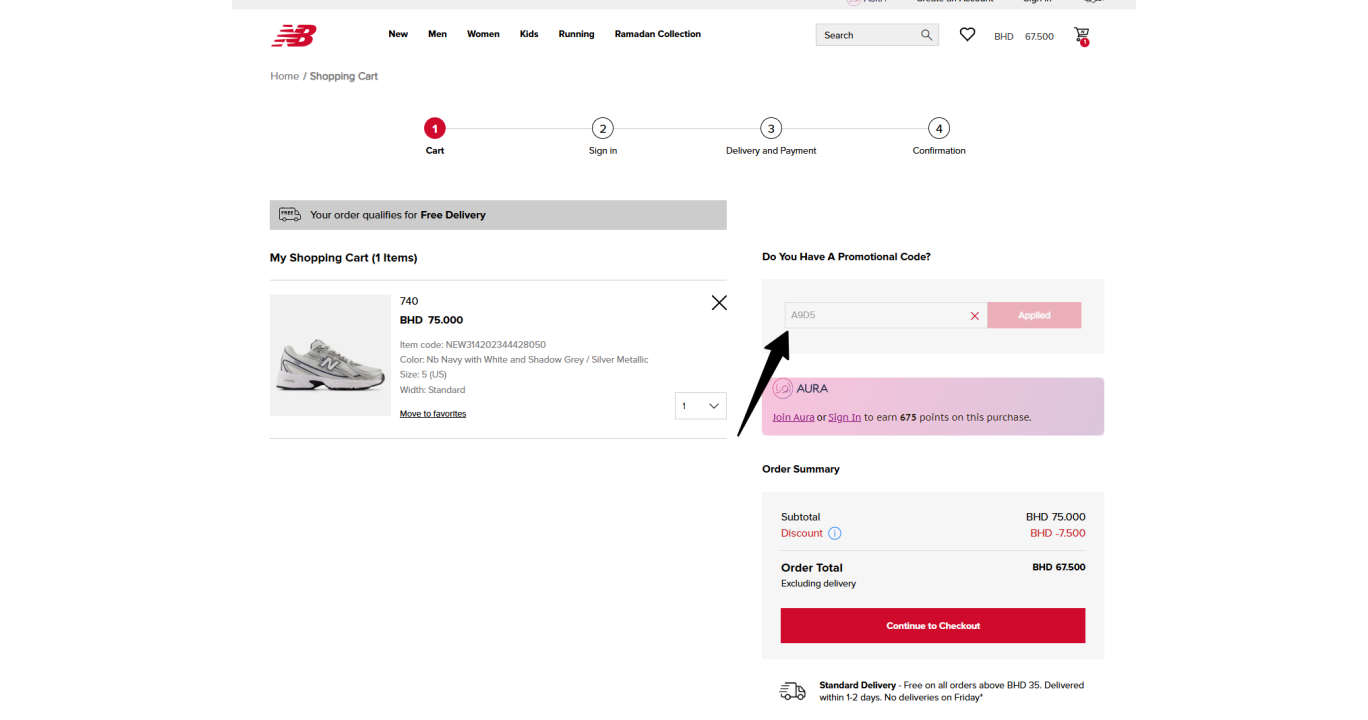
Task: Select step 4 Confirmation
Action: 938,128
